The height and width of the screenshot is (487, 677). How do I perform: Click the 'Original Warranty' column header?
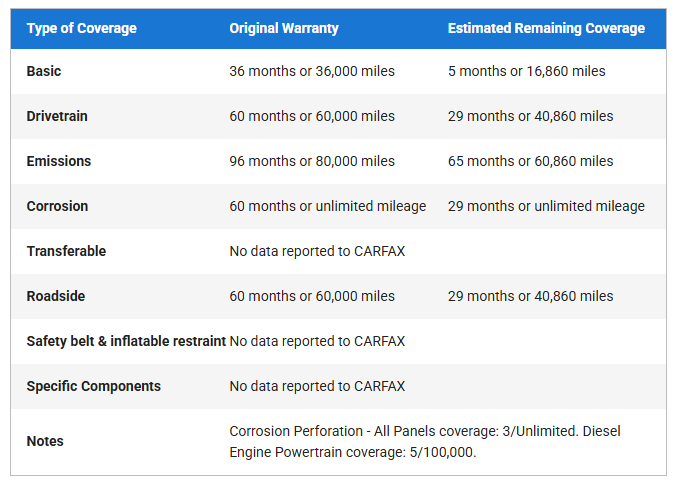(284, 28)
